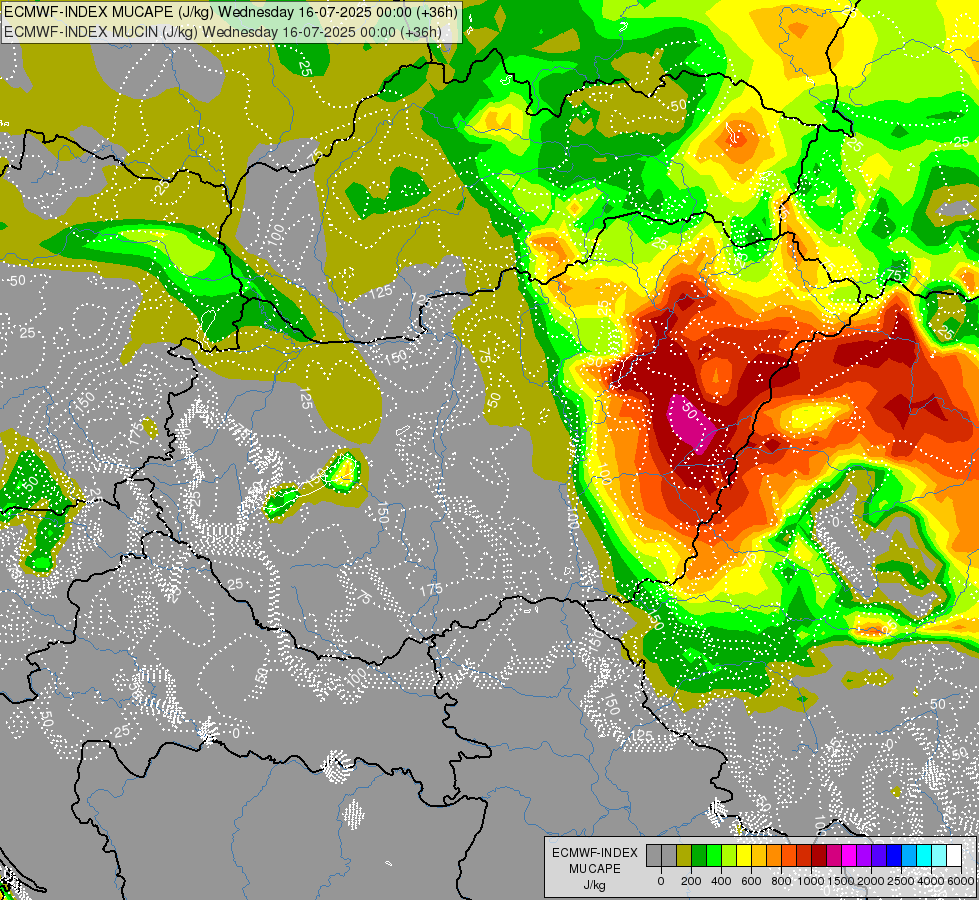
Task: Pick the dark maroon swatch after 1000
Action: pos(819,856)
